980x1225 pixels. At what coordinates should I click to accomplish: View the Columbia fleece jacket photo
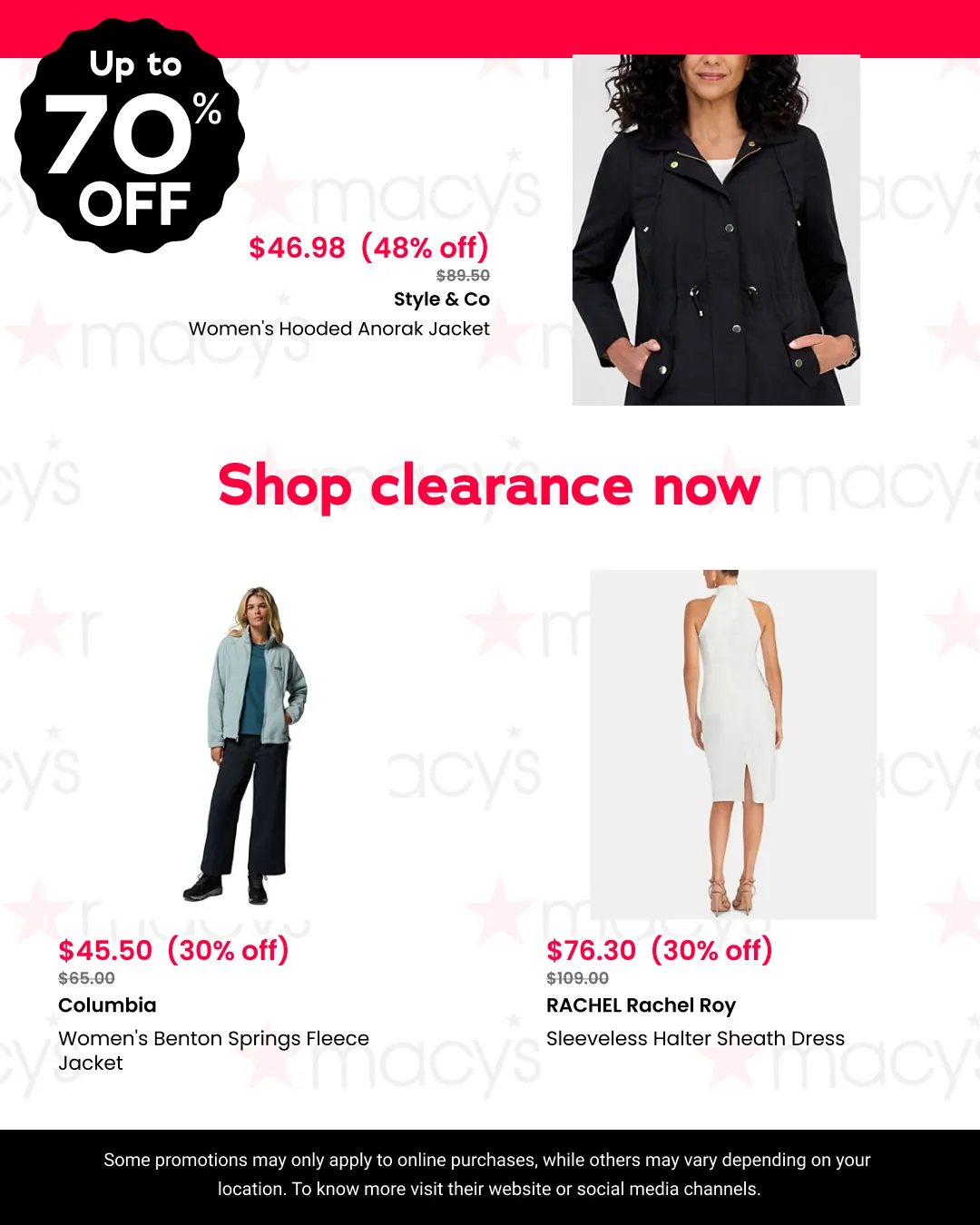pyautogui.click(x=248, y=746)
